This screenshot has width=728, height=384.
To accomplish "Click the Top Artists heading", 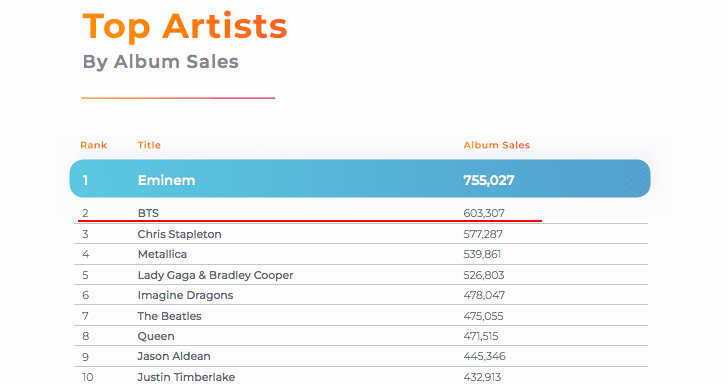I will coord(185,26).
